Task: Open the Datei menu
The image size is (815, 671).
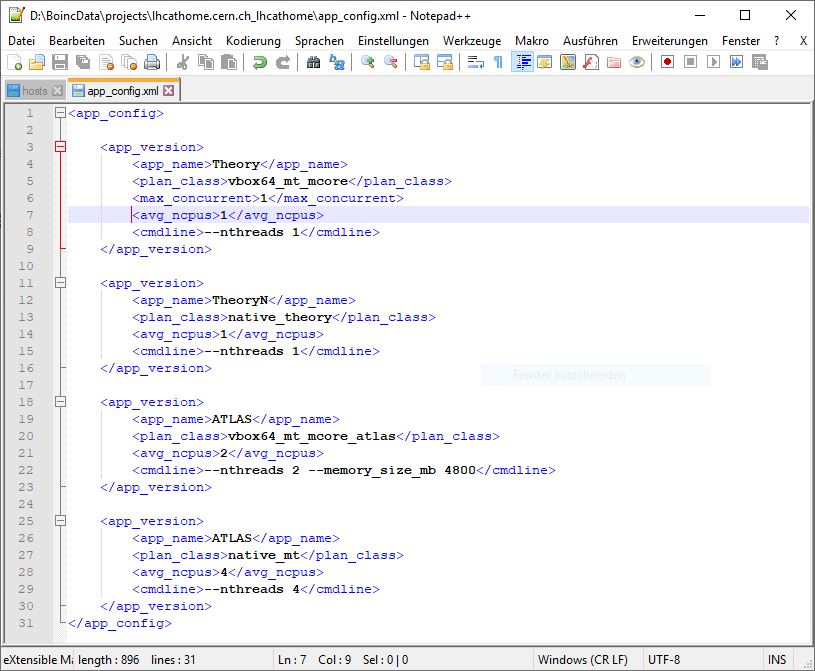Action: click(22, 41)
